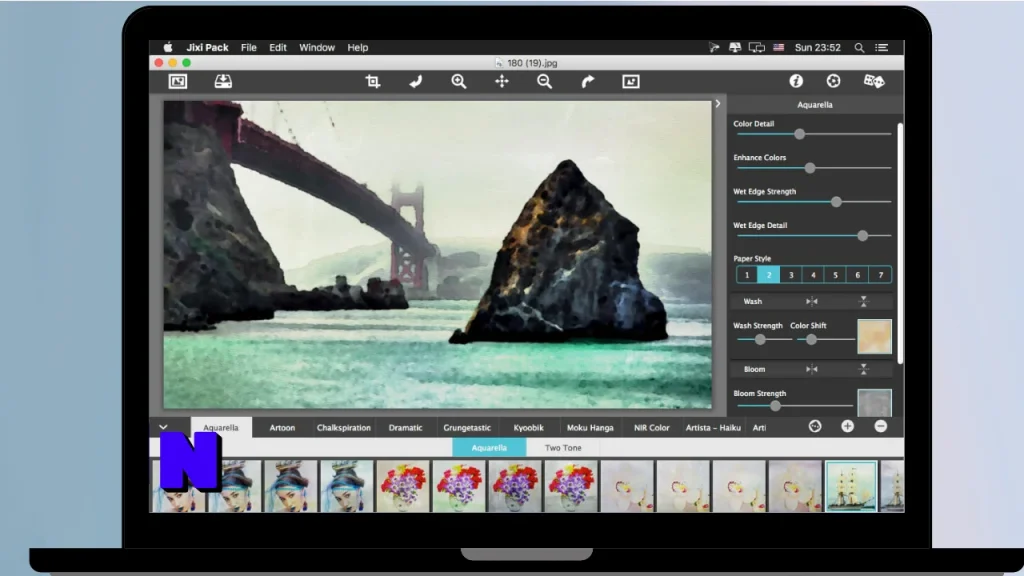The image size is (1024, 576).
Task: Click the redo curved arrow icon
Action: click(x=588, y=81)
